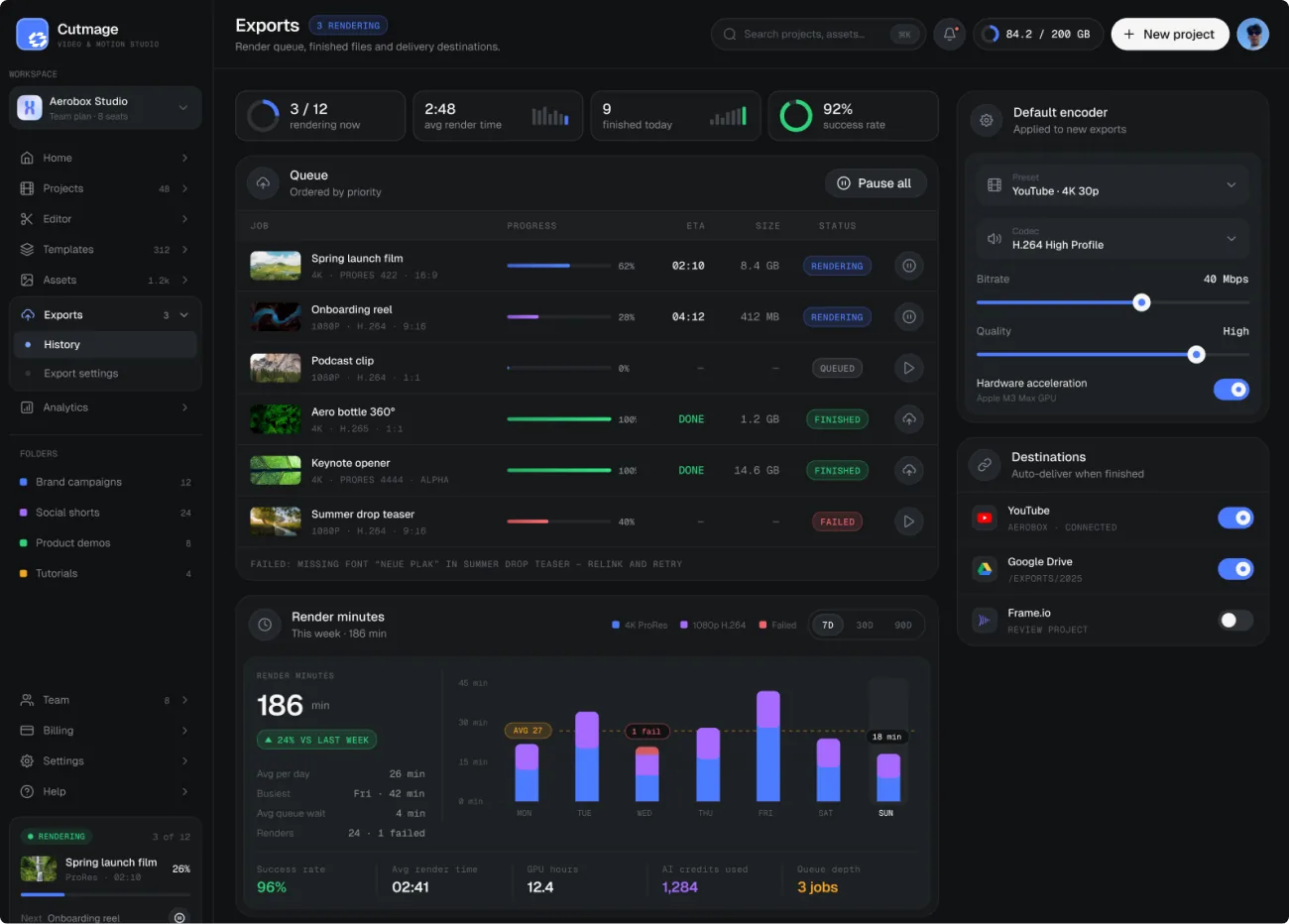This screenshot has height=924, width=1289.
Task: Click the Home sidebar icon
Action: point(27,158)
